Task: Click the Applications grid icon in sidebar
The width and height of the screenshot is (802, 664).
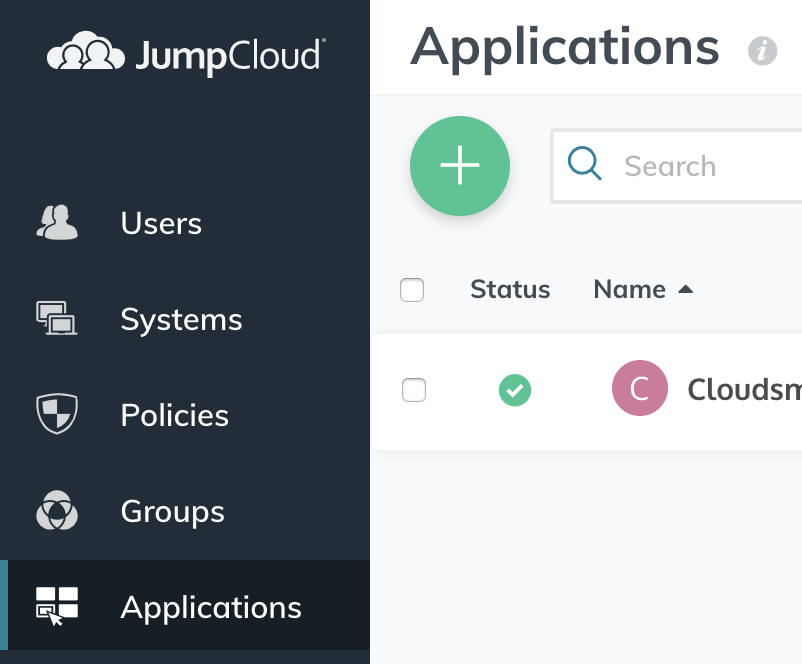Action: (x=57, y=607)
